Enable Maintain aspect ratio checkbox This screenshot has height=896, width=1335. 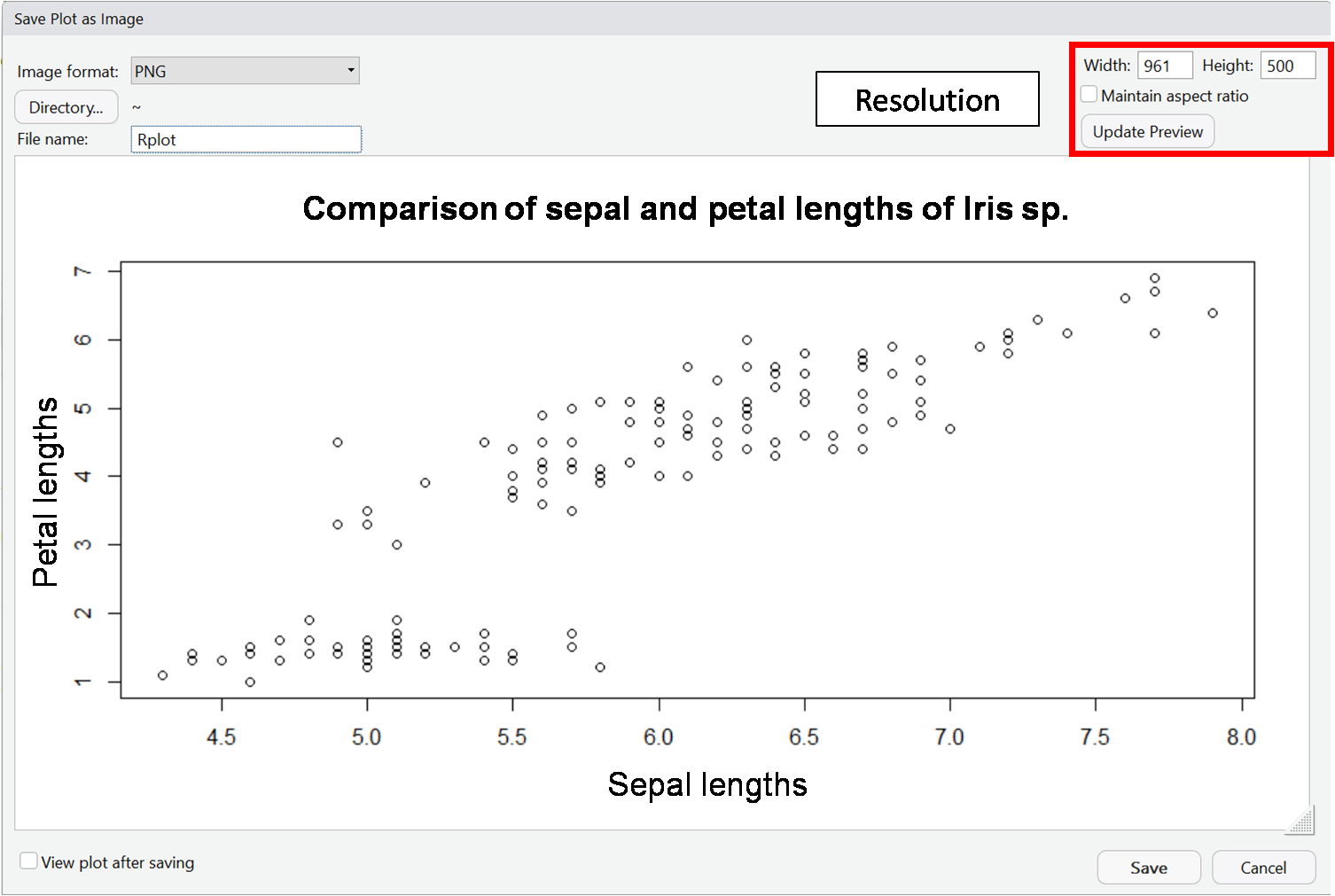[1089, 95]
